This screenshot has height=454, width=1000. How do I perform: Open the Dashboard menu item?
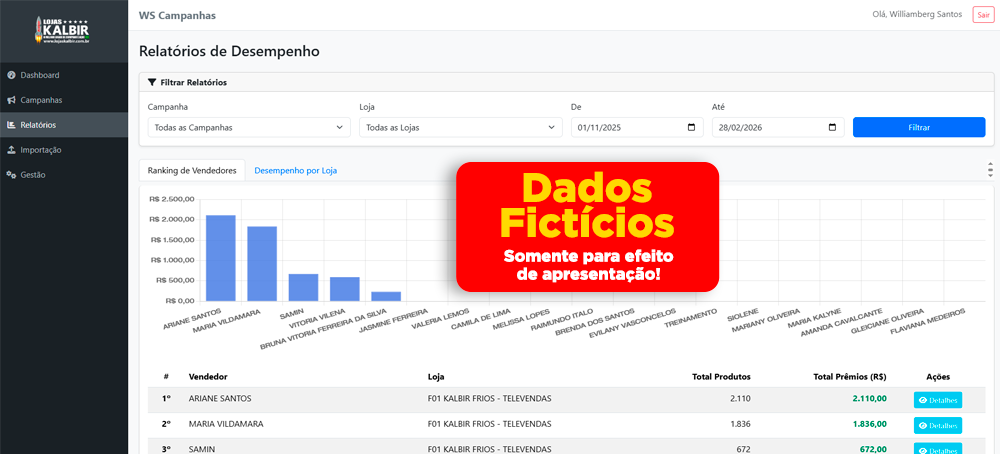point(64,75)
